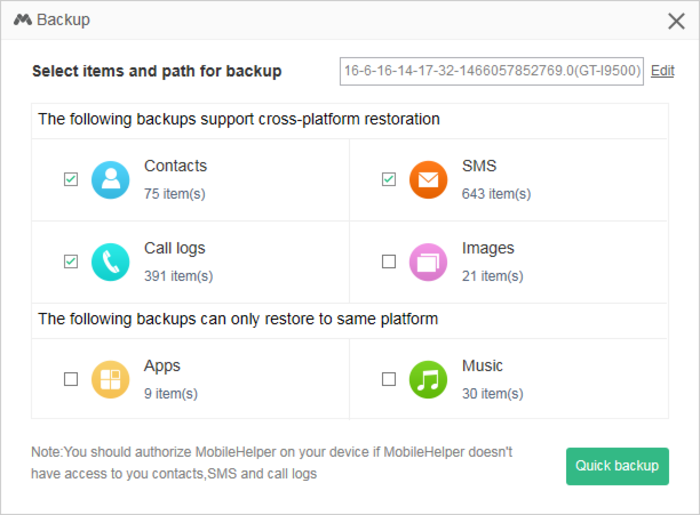Uncheck the Contacts checkbox
The height and width of the screenshot is (515, 700).
(71, 180)
